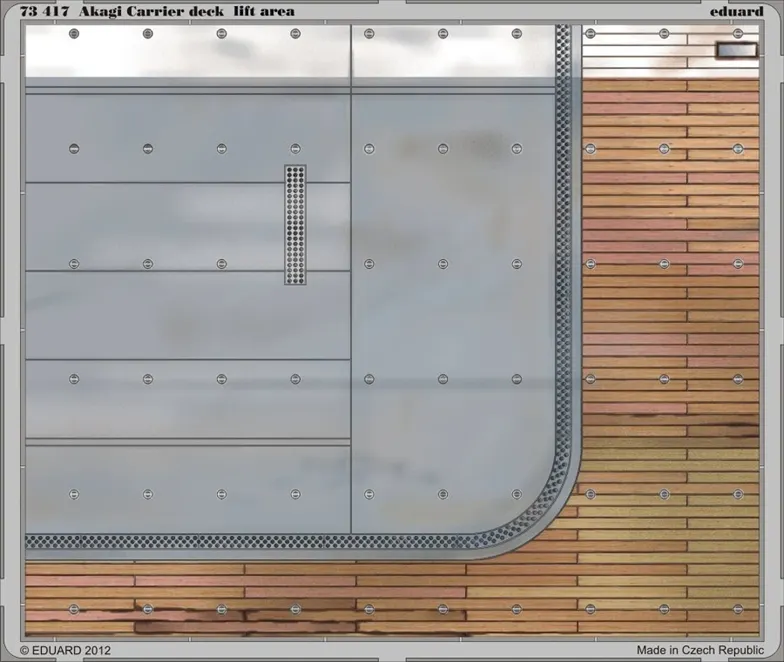The width and height of the screenshot is (784, 662).
Task: Click the rivet directly above the perforated grille
Action: point(295,149)
